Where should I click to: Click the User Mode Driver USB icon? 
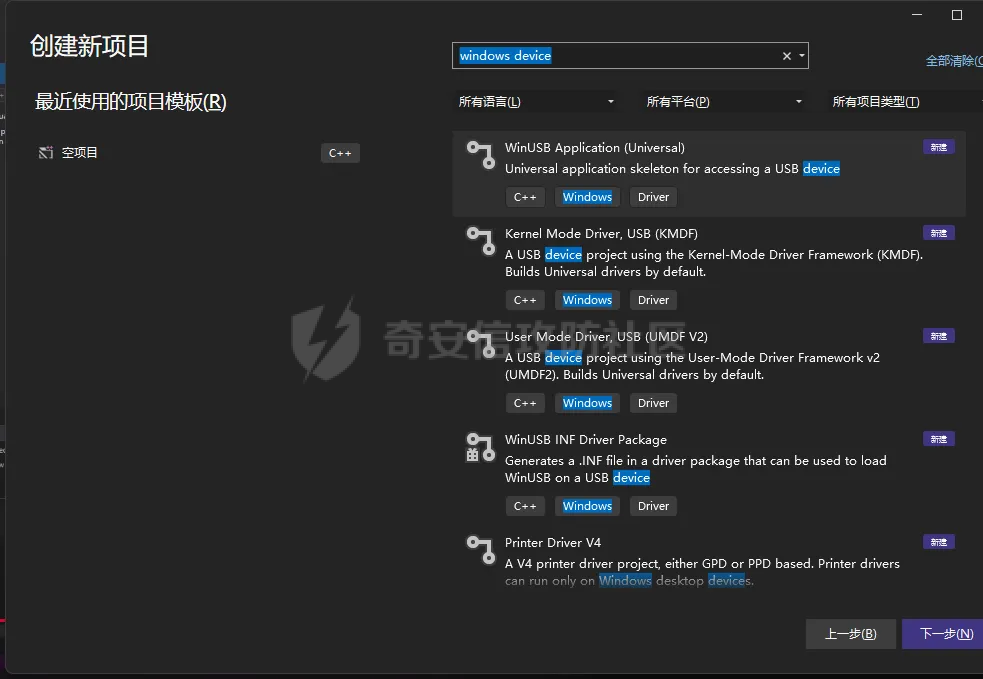pyautogui.click(x=480, y=343)
